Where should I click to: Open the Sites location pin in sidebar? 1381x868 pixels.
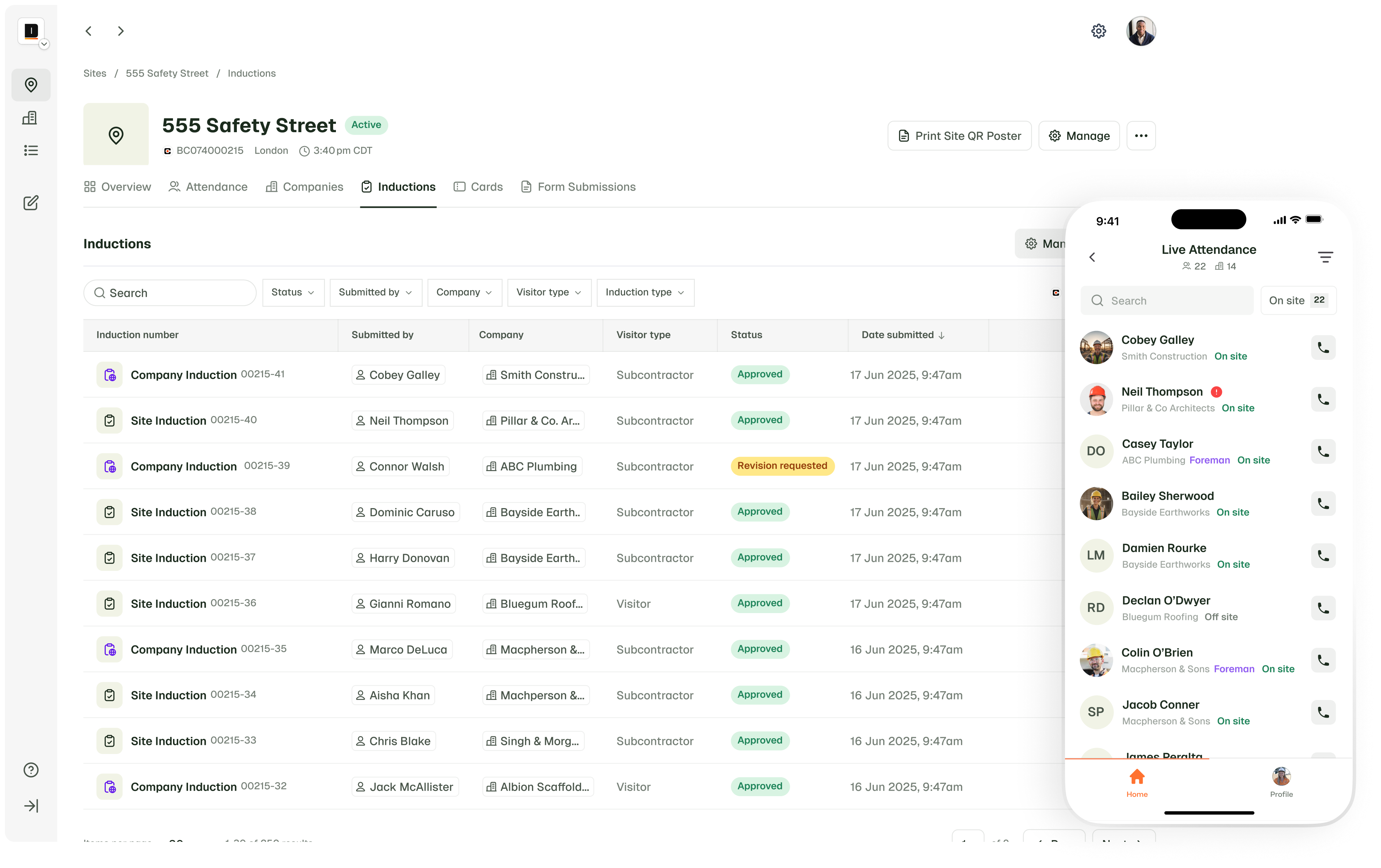tap(31, 85)
